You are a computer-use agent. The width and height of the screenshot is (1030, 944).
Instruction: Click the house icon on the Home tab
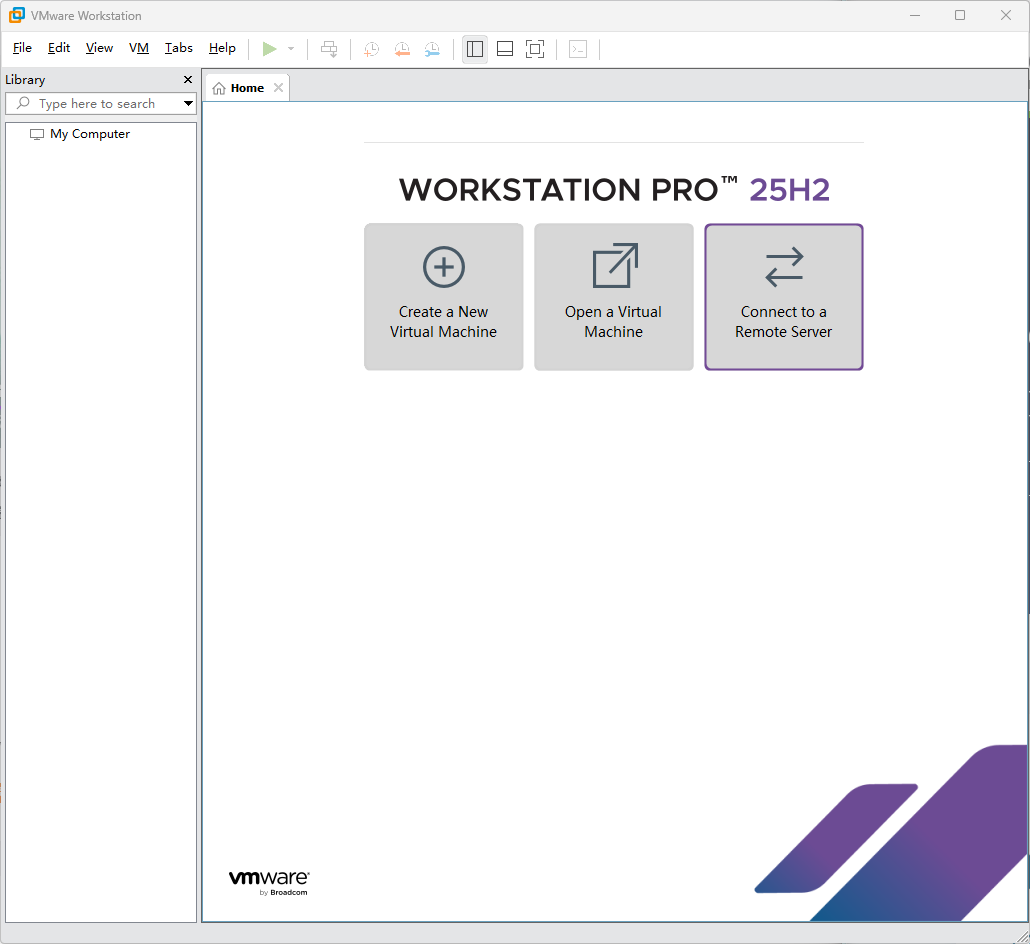pos(219,87)
